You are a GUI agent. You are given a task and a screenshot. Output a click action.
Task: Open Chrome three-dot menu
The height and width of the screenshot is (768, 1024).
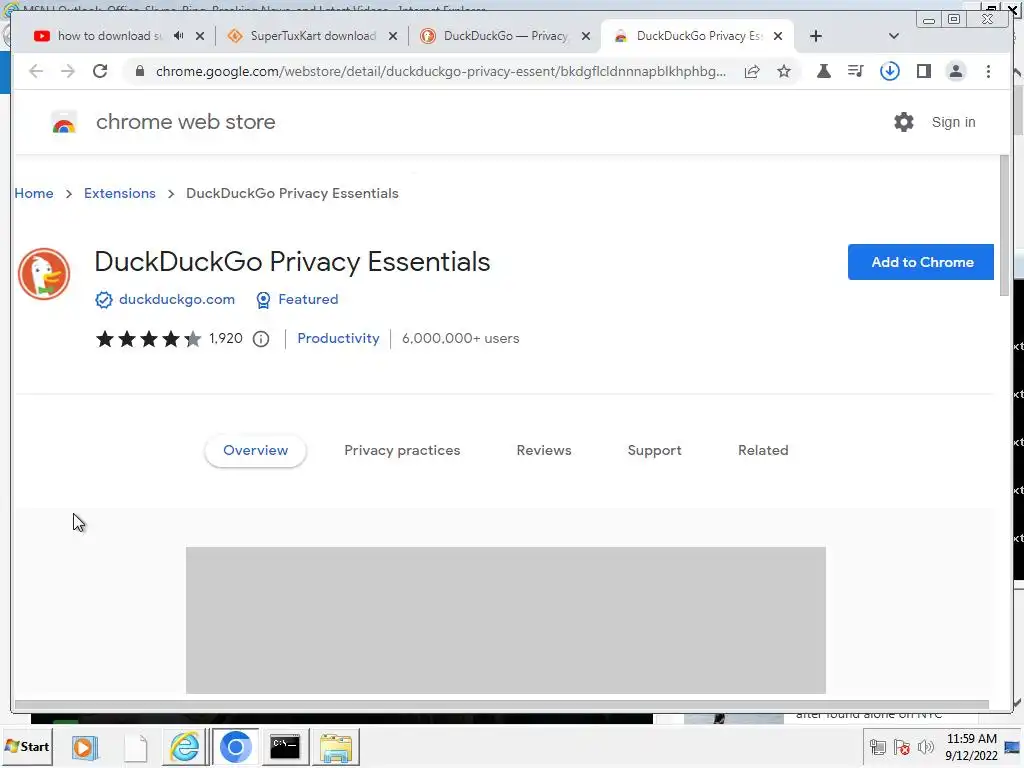[988, 71]
